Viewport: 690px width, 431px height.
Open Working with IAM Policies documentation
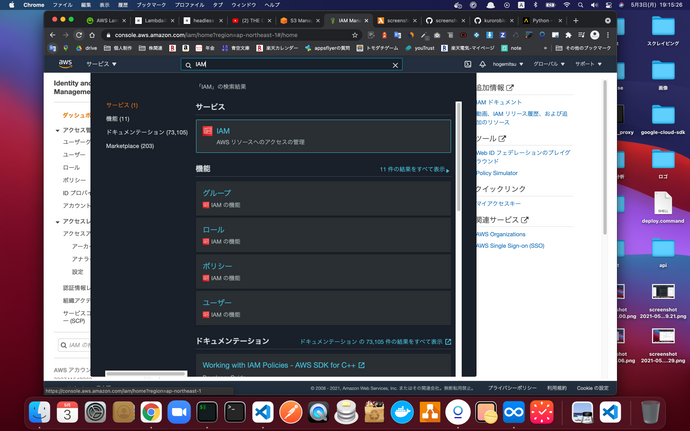point(283,365)
